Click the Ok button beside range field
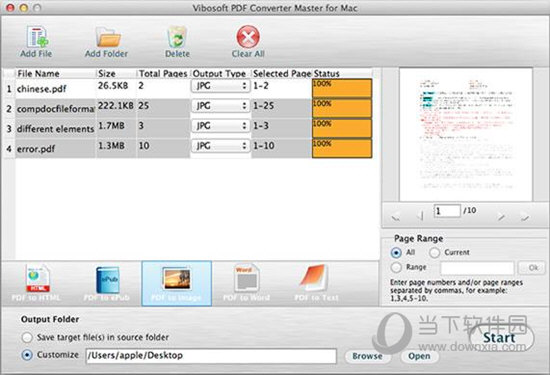550x375 pixels. (x=532, y=268)
